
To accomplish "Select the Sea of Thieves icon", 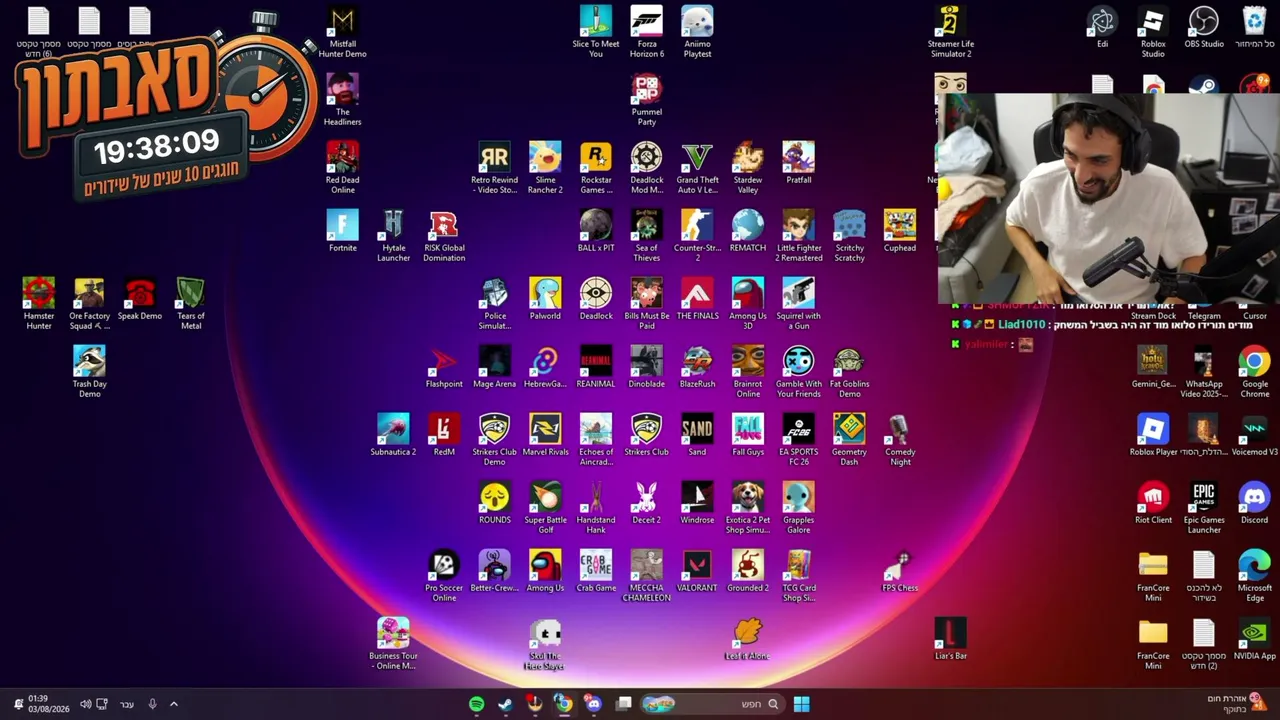I will point(647,236).
